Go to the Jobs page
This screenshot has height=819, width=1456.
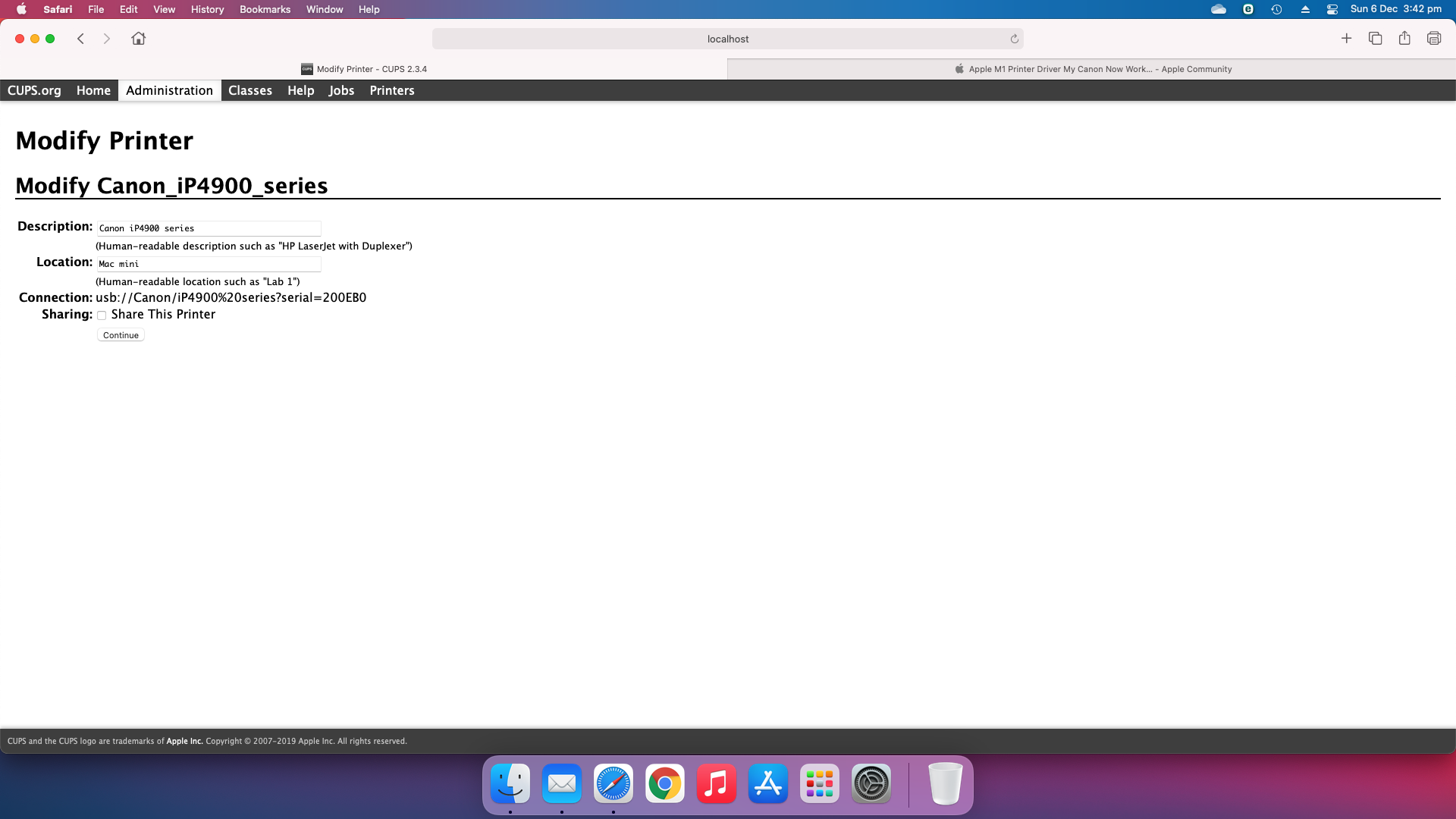coord(341,90)
